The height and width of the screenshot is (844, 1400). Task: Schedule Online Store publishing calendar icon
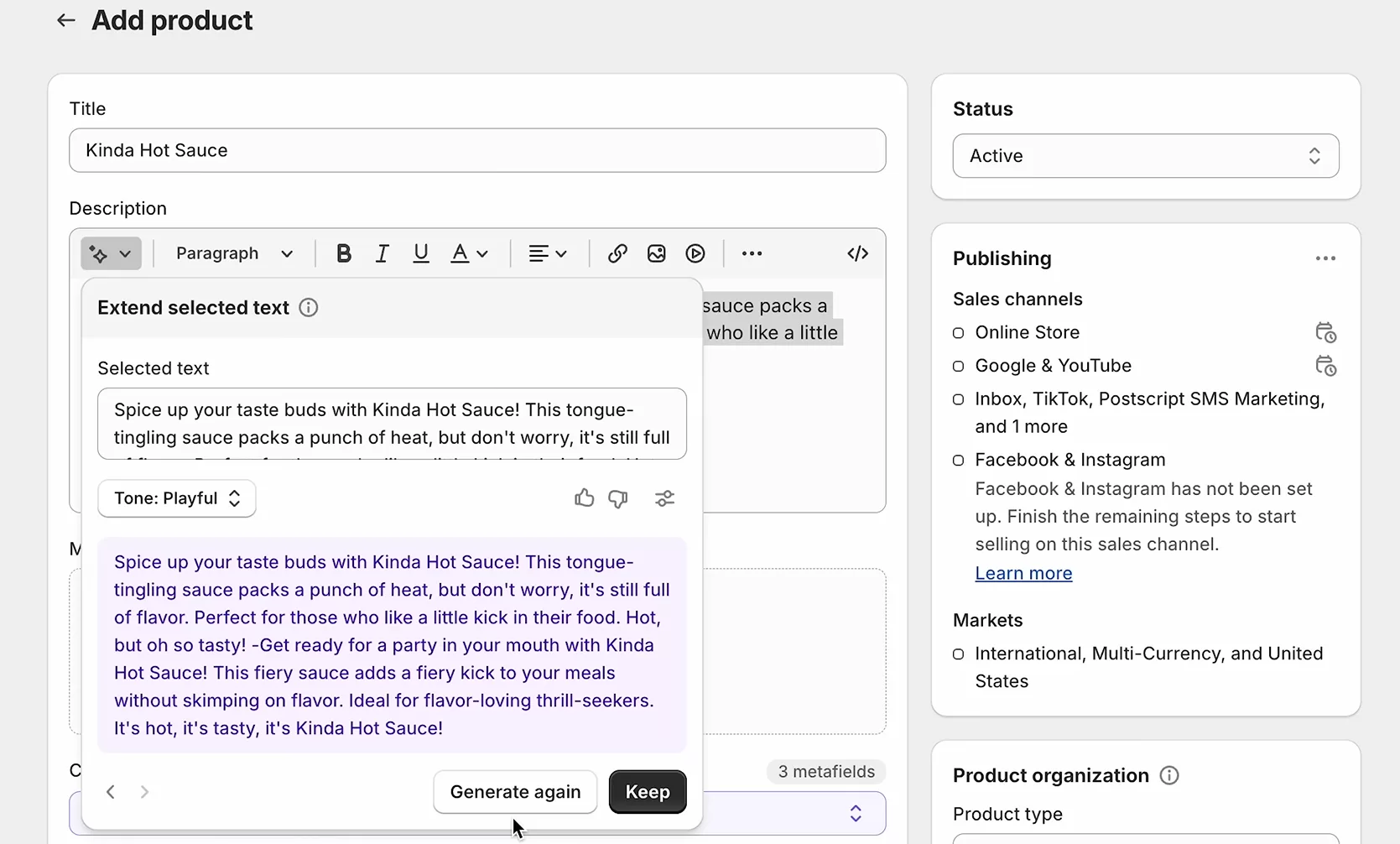[1325, 332]
